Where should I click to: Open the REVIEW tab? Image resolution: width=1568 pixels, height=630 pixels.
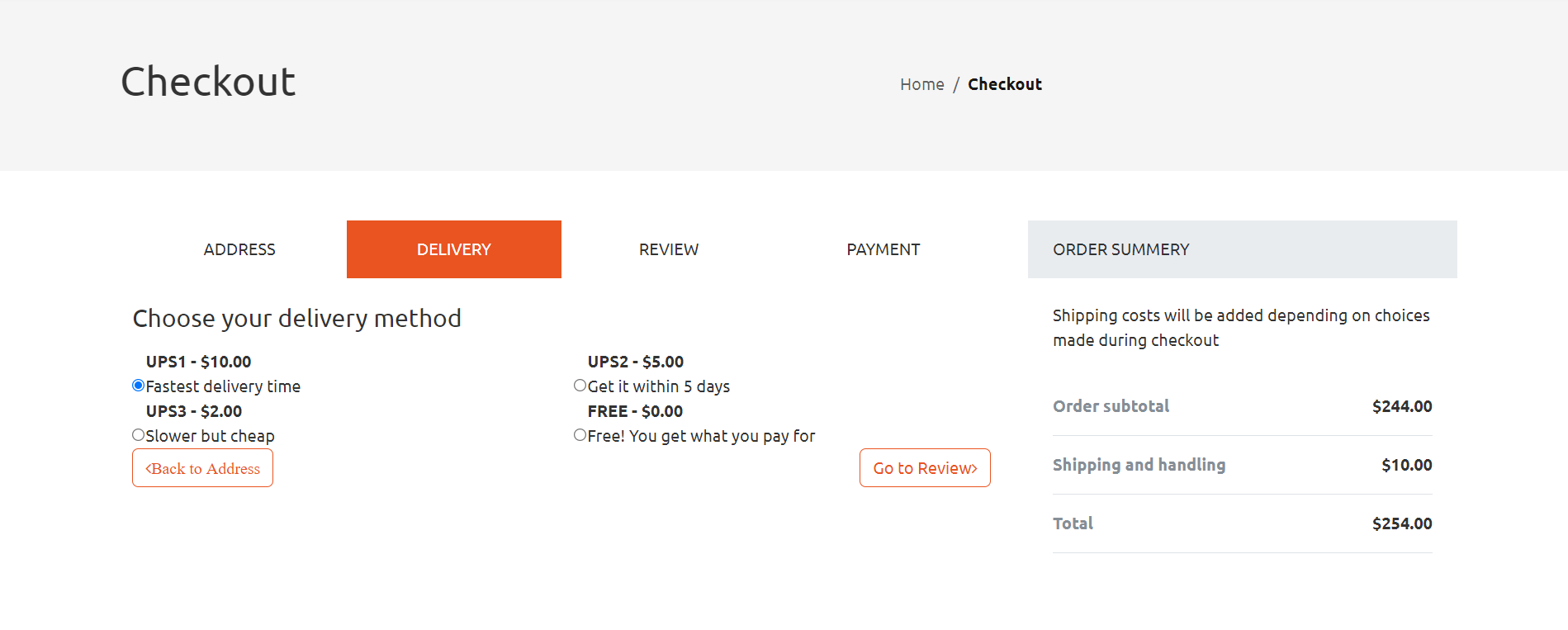tap(668, 249)
